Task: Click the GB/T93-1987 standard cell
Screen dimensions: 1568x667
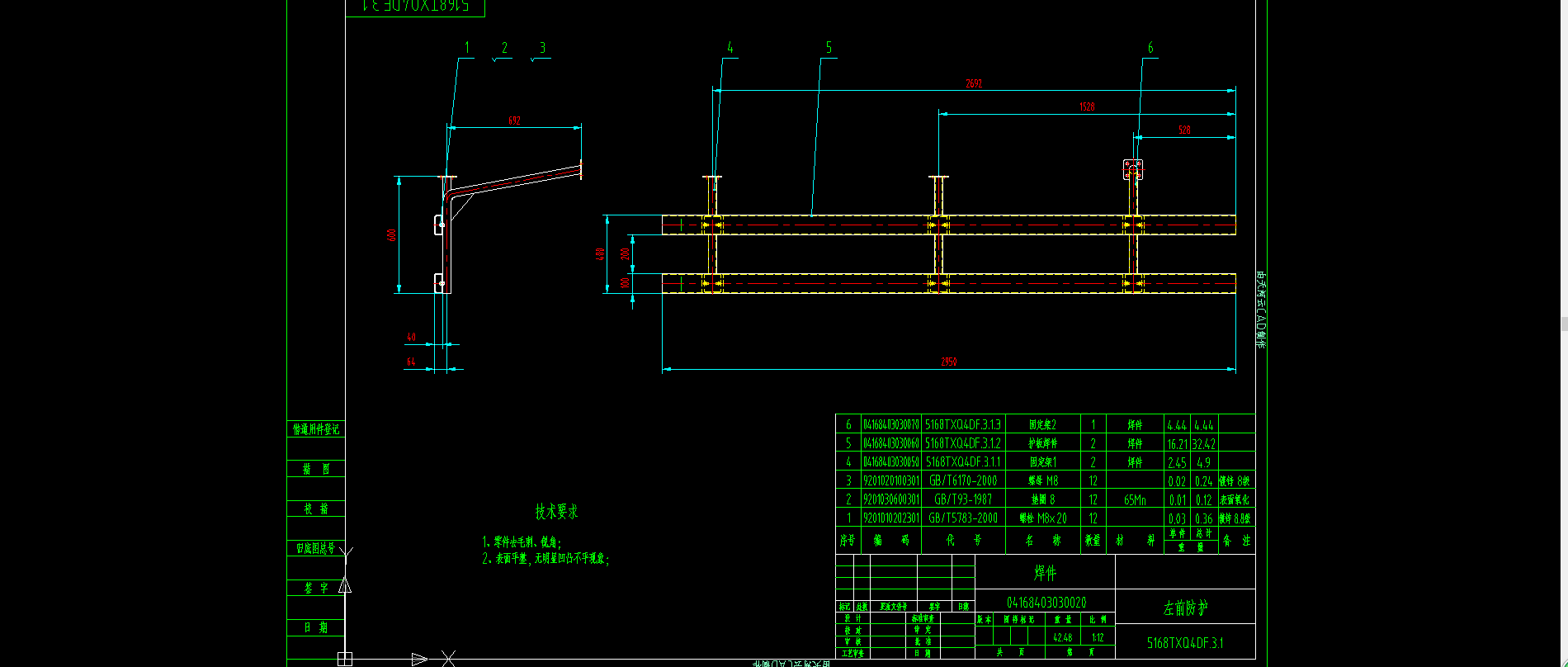Action: [963, 499]
